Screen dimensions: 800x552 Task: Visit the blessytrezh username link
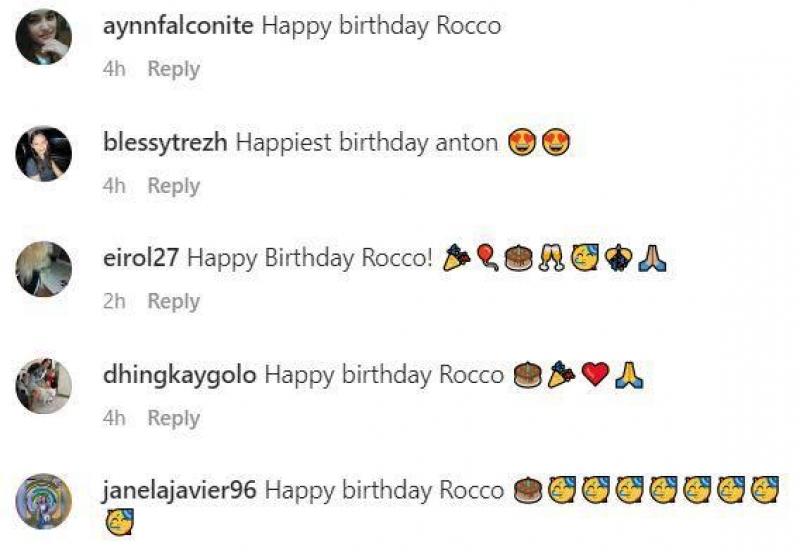coord(166,143)
